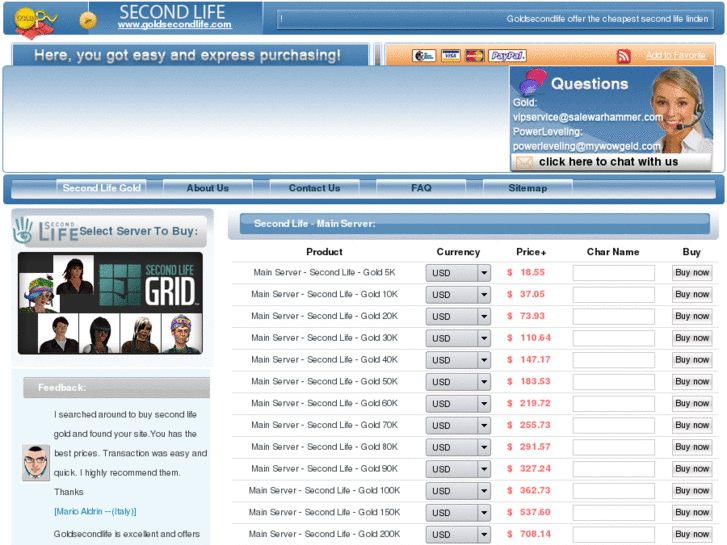
Task: Click the Price+ column header
Action: pos(531,252)
